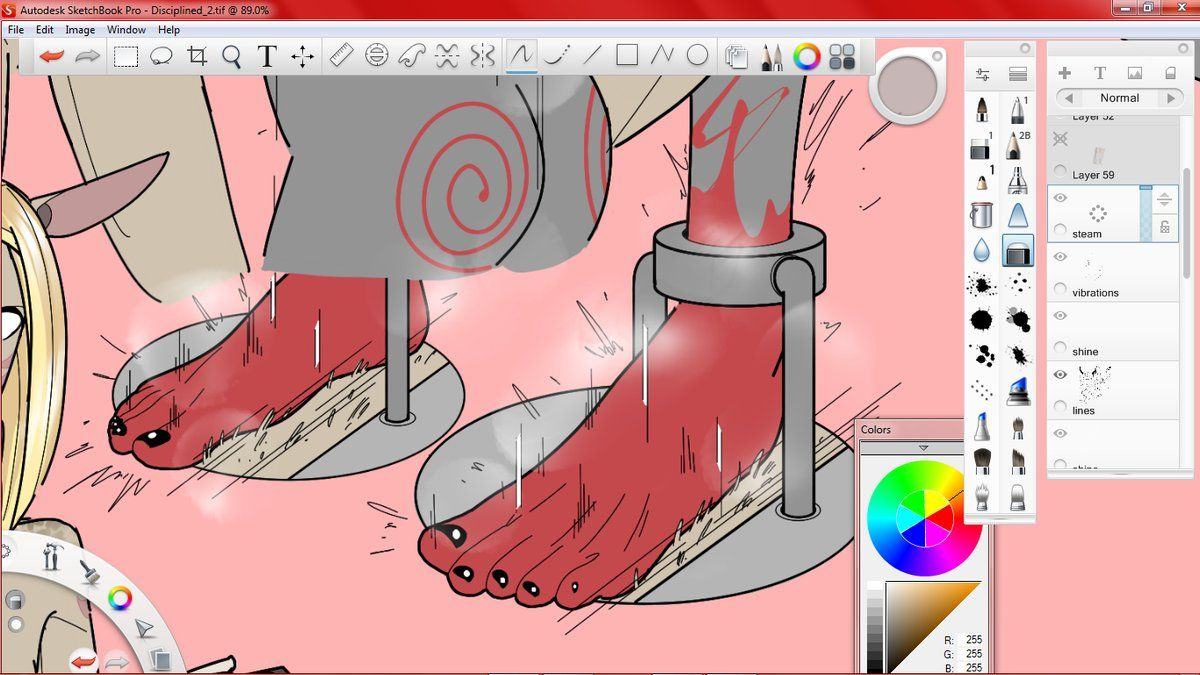Open the Edit menu

coord(45,30)
